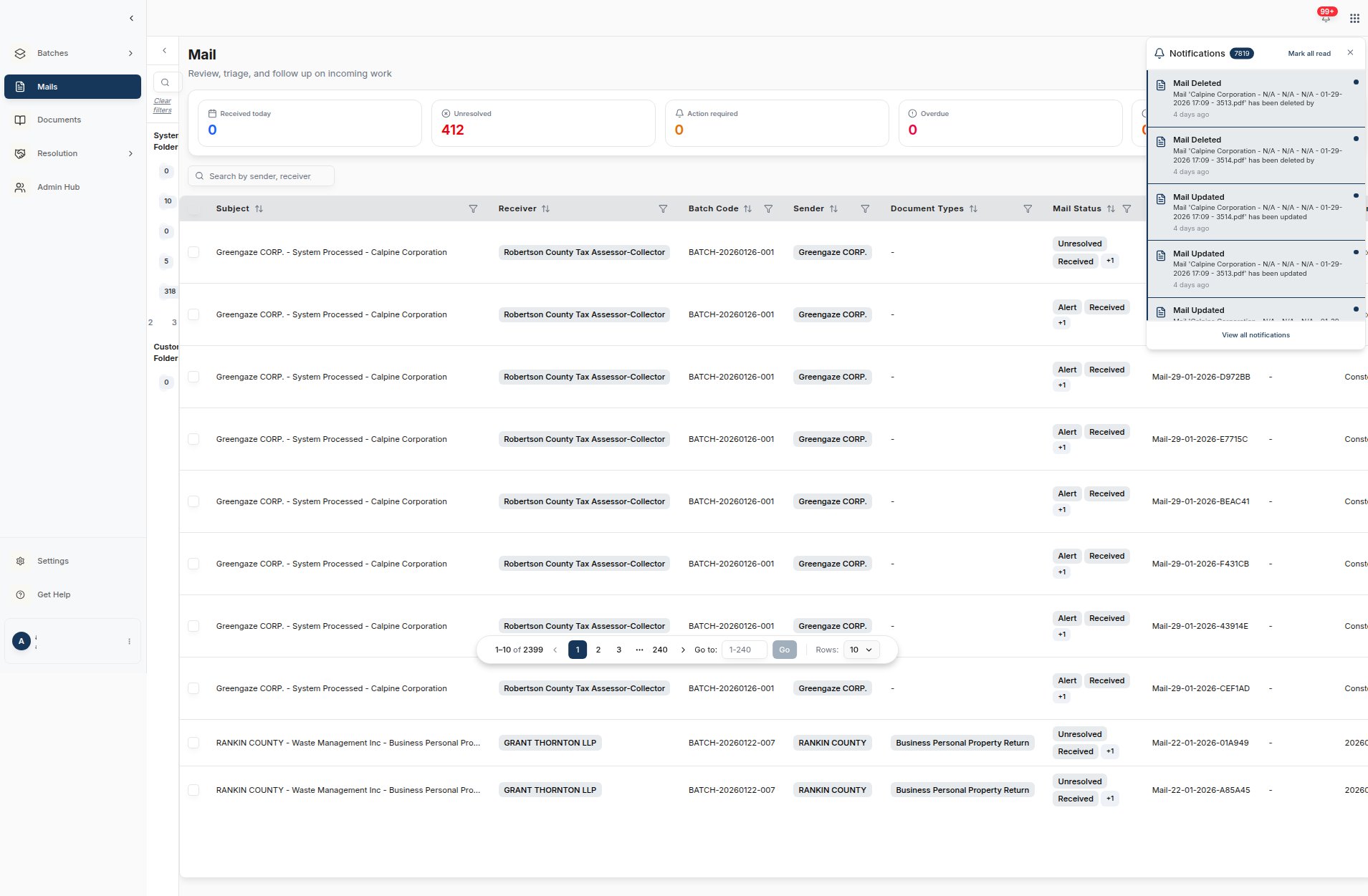Image resolution: width=1368 pixels, height=896 pixels.
Task: Click the Batch Code filter icon
Action: [768, 208]
